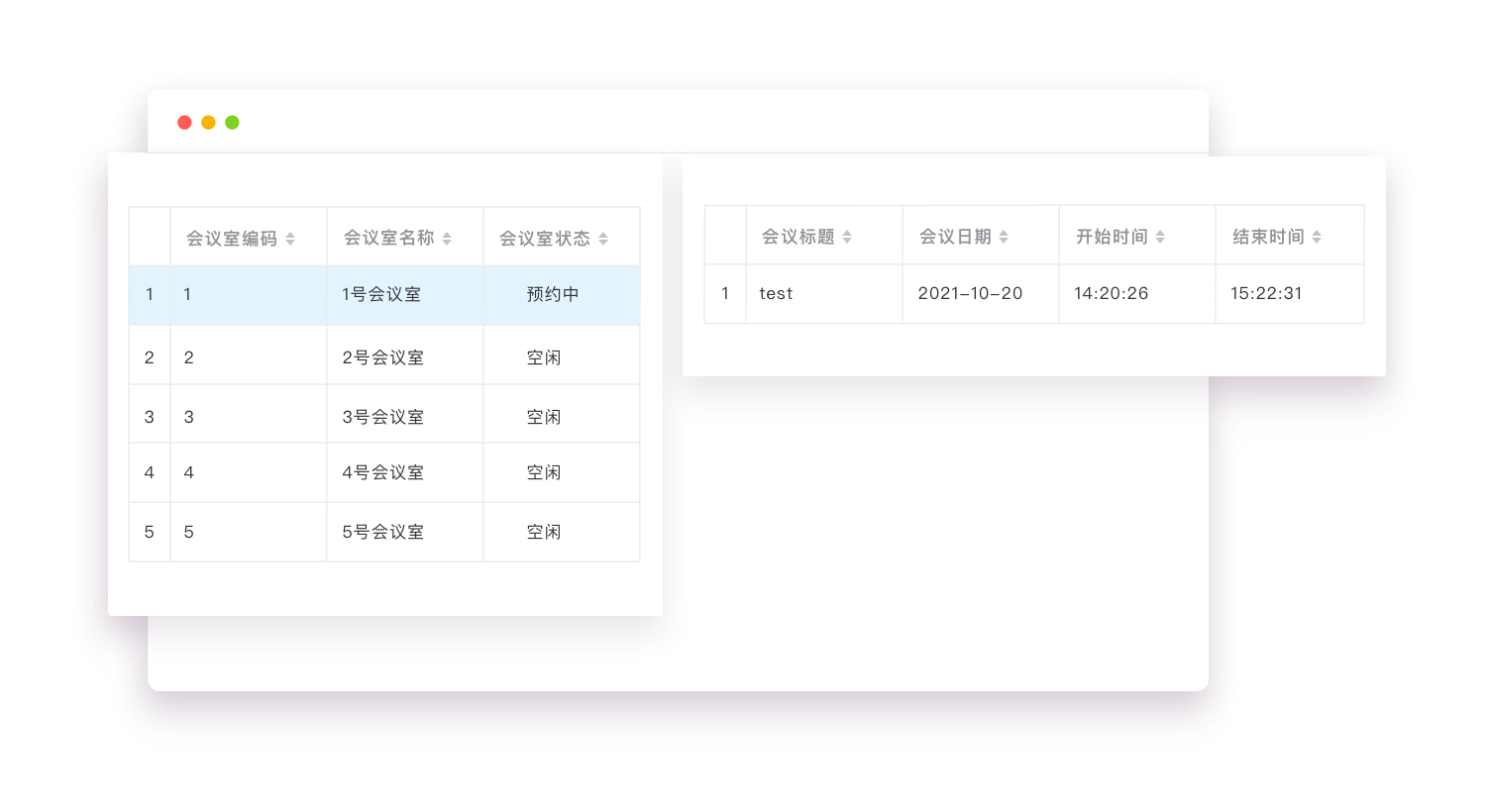Click room code cell in 4号会议室 row
The height and width of the screenshot is (812, 1490).
[x=249, y=473]
